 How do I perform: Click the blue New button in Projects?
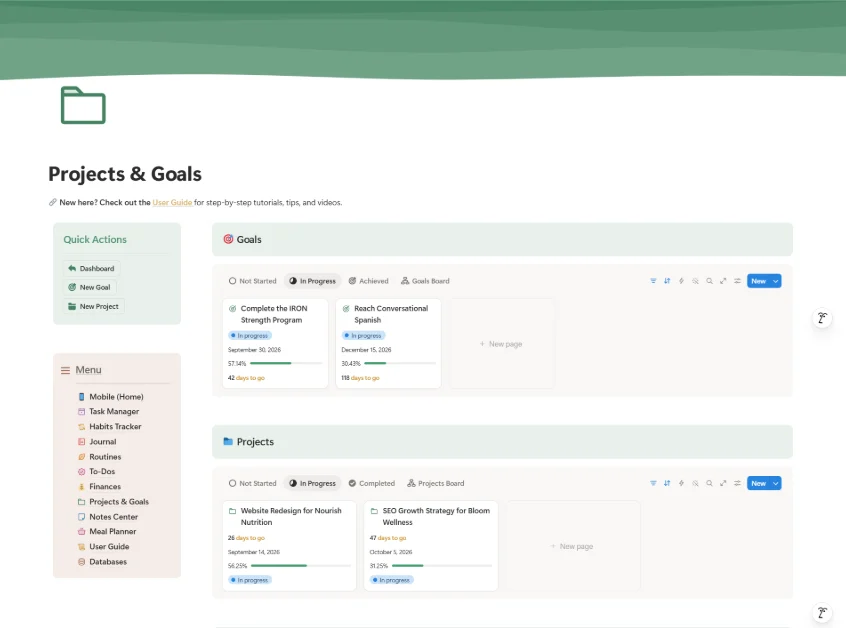759,483
